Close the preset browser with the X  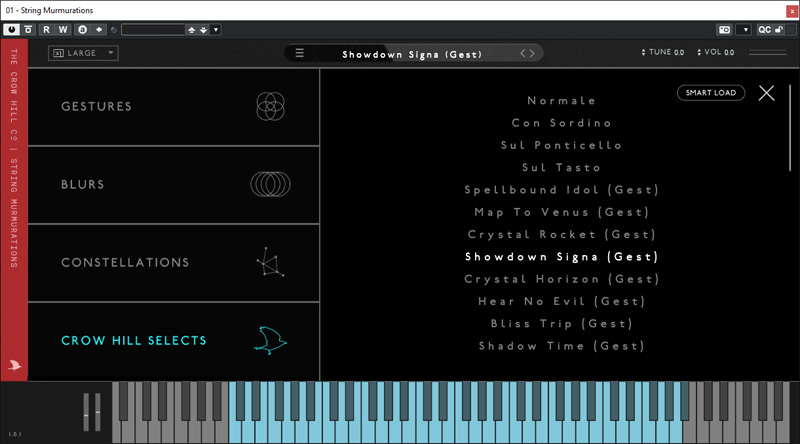pyautogui.click(x=766, y=93)
